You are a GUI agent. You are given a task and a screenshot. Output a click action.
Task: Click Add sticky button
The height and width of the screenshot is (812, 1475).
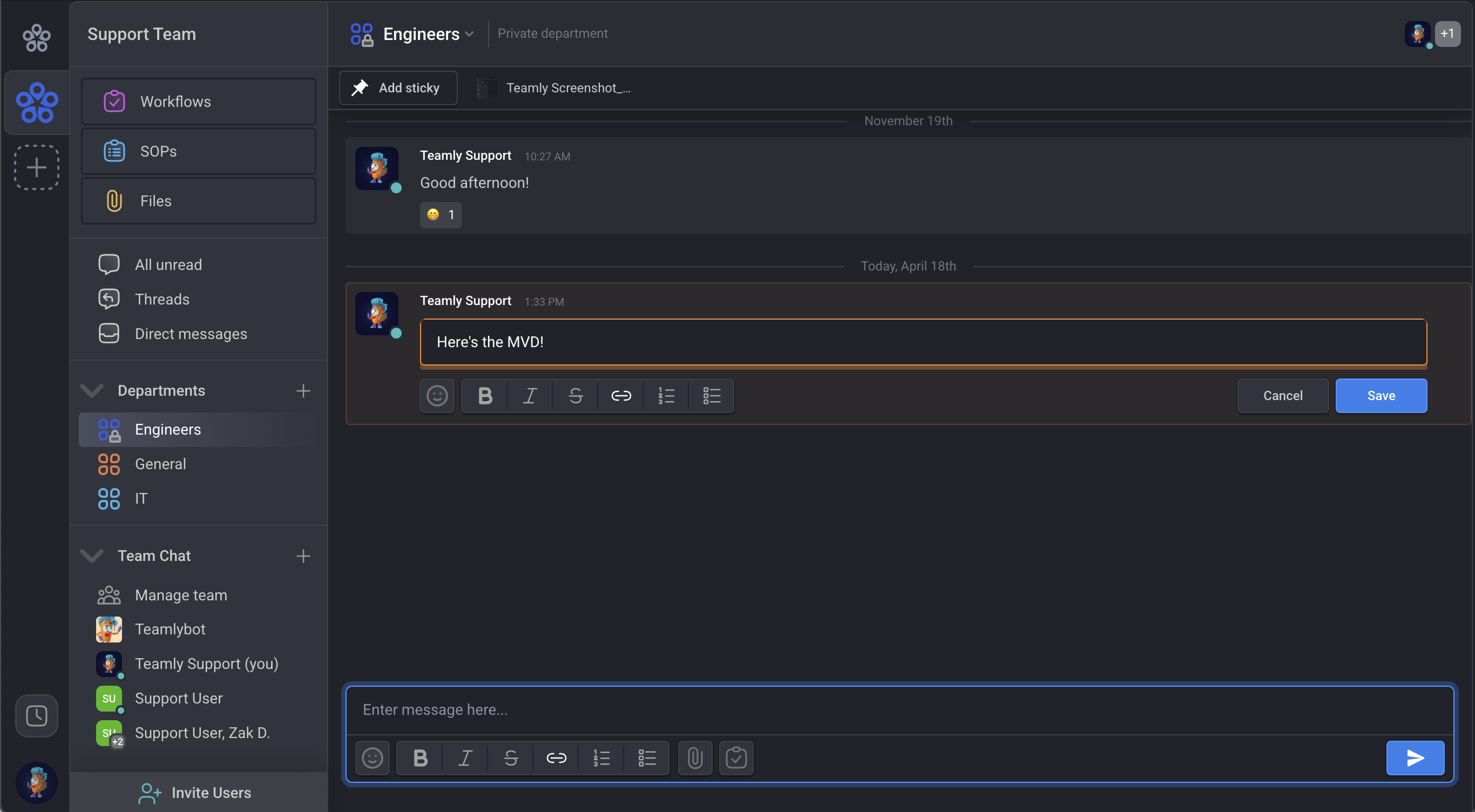[x=398, y=87]
